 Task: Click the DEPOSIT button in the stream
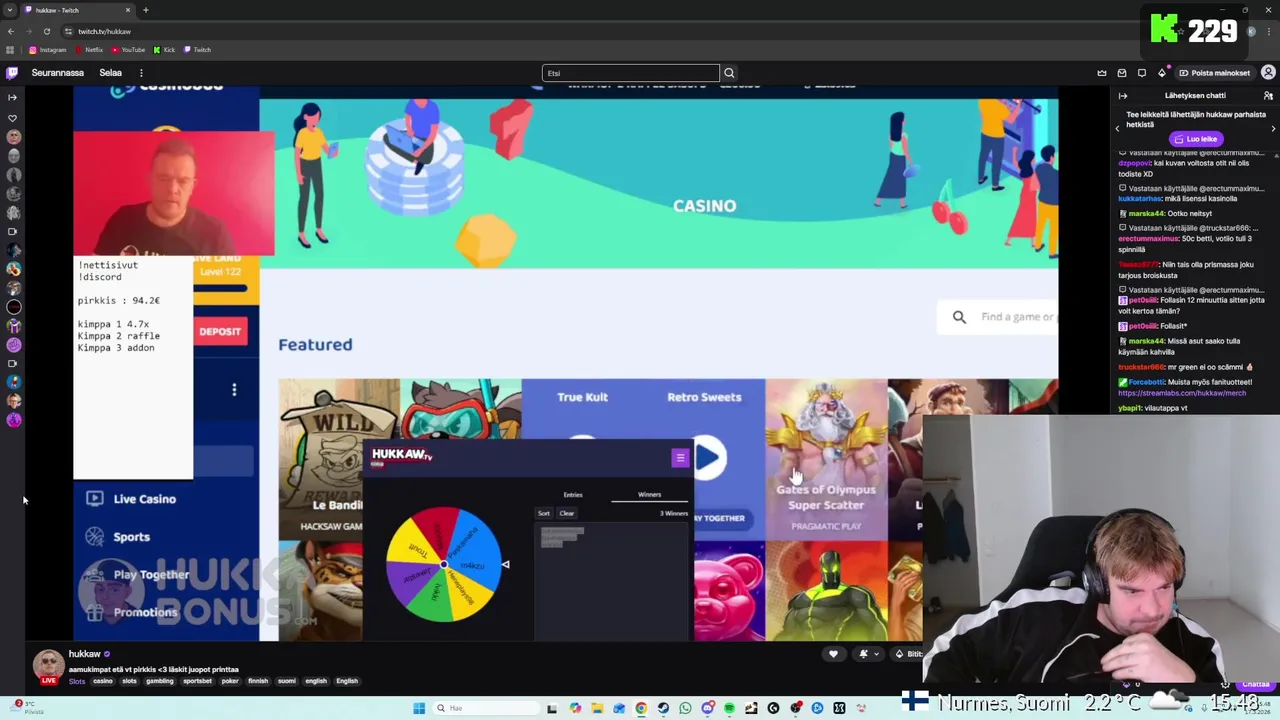tap(220, 332)
